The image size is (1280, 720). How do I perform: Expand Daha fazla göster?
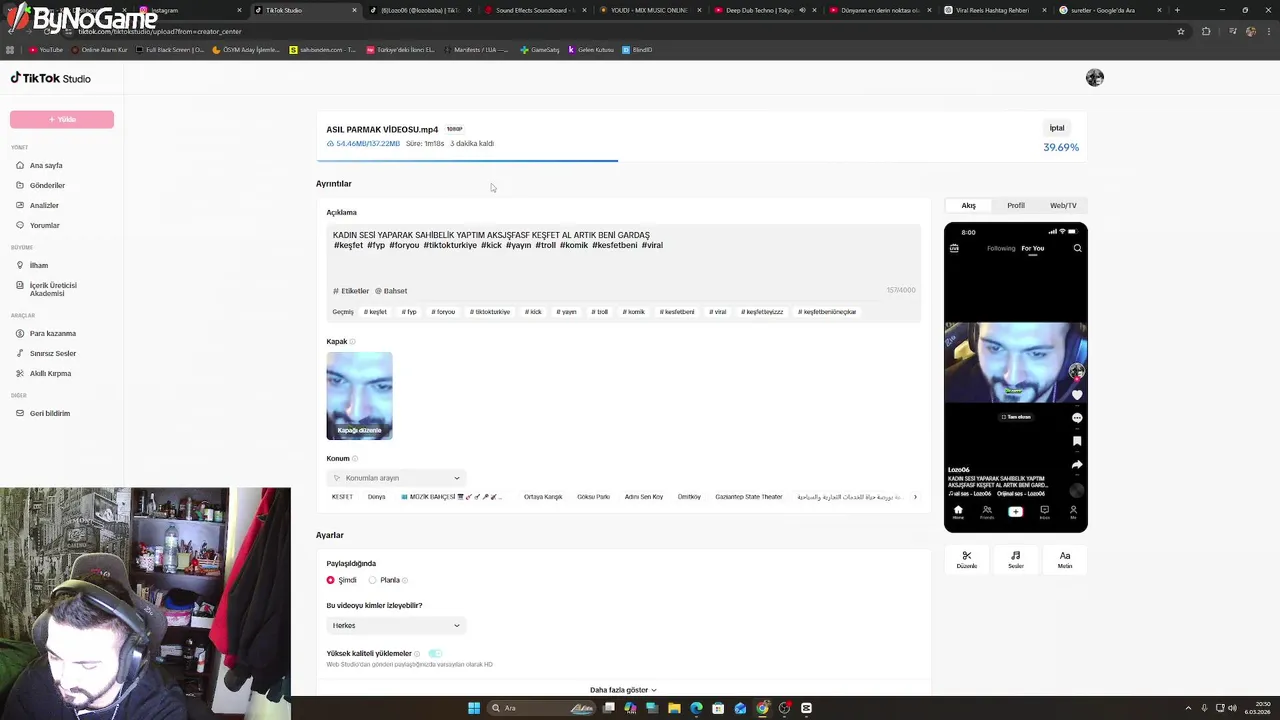click(x=623, y=690)
